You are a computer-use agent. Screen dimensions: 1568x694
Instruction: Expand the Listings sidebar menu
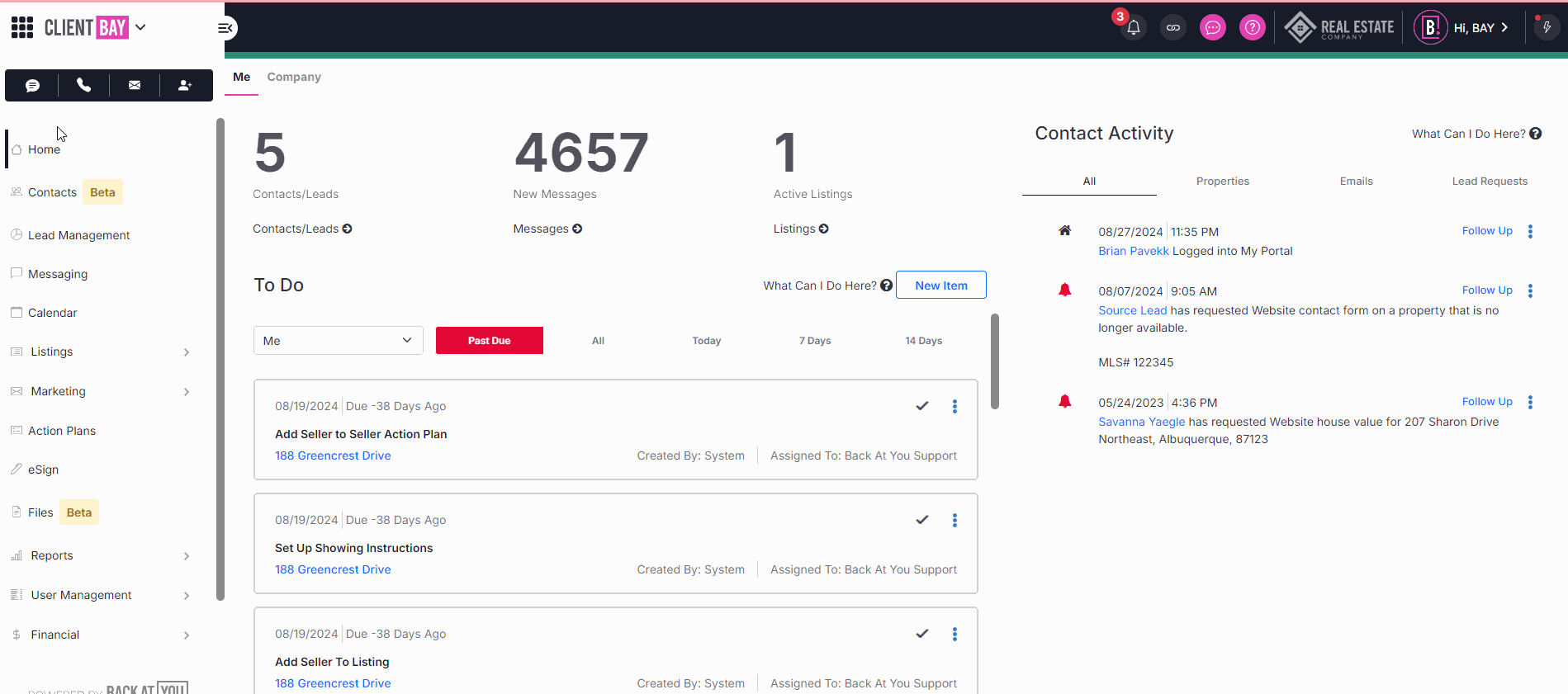(x=187, y=352)
